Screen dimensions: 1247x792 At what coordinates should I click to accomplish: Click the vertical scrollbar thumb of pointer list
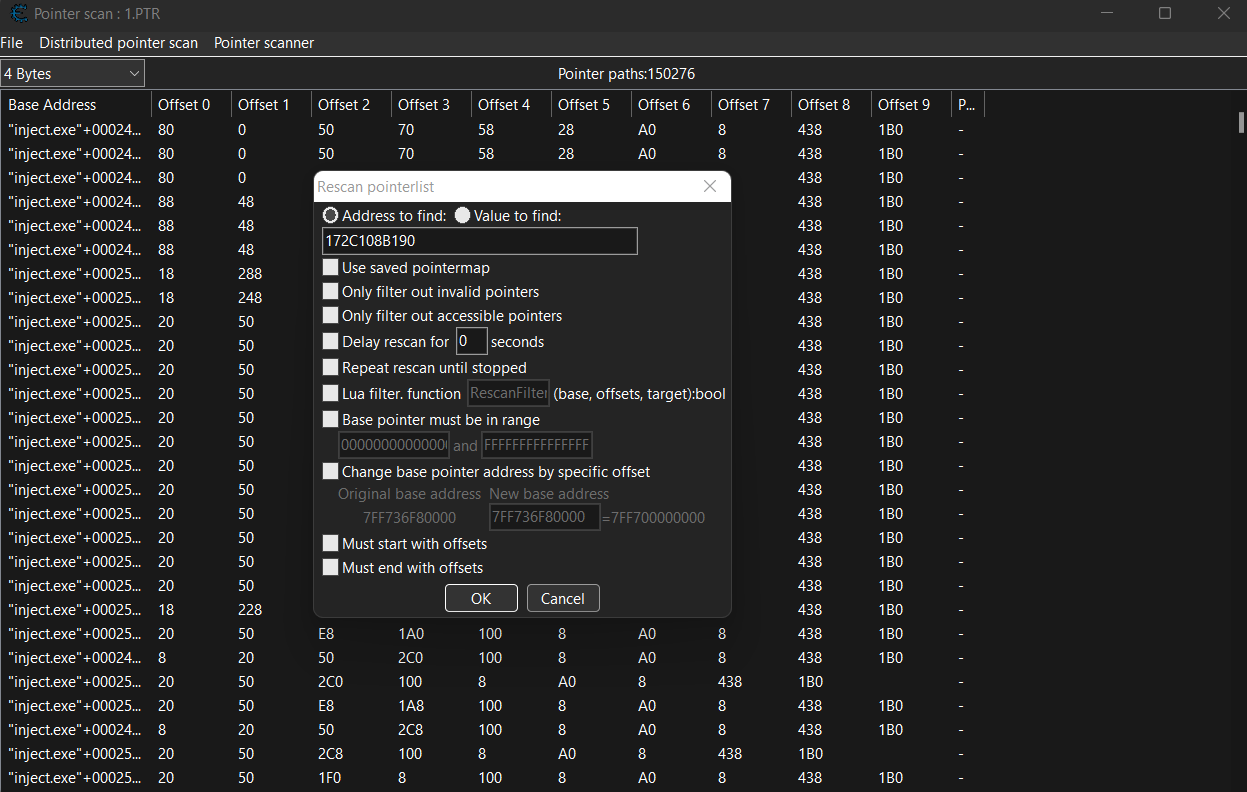tap(1242, 122)
